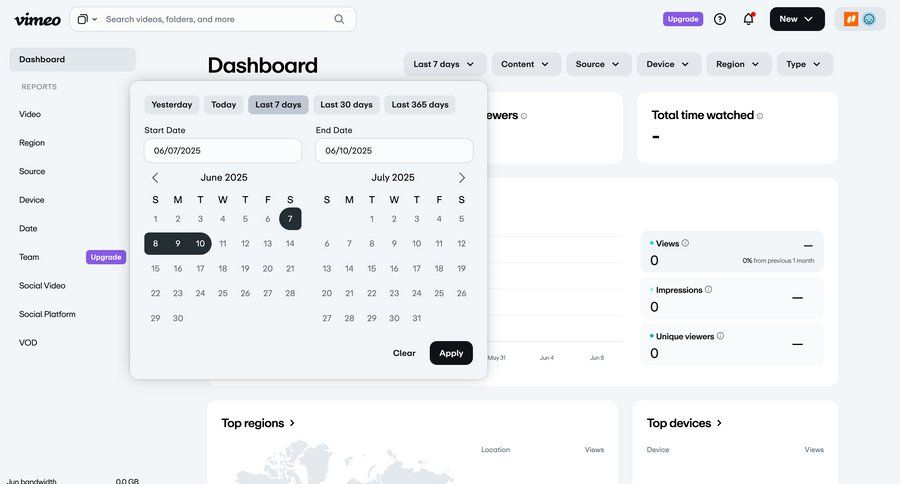
Task: Open the New dropdown button
Action: click(x=797, y=19)
